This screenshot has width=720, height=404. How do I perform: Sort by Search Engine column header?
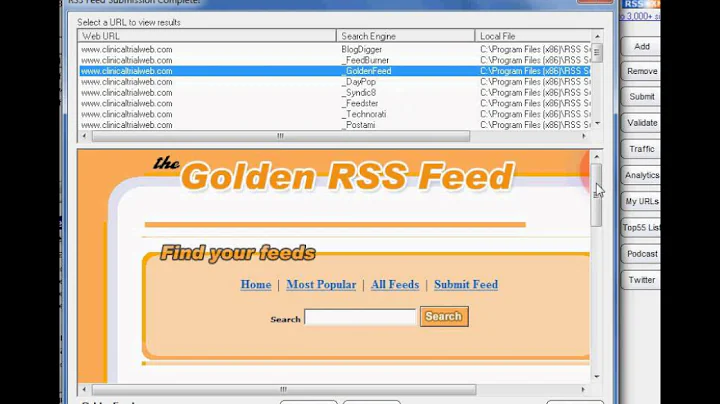point(405,36)
